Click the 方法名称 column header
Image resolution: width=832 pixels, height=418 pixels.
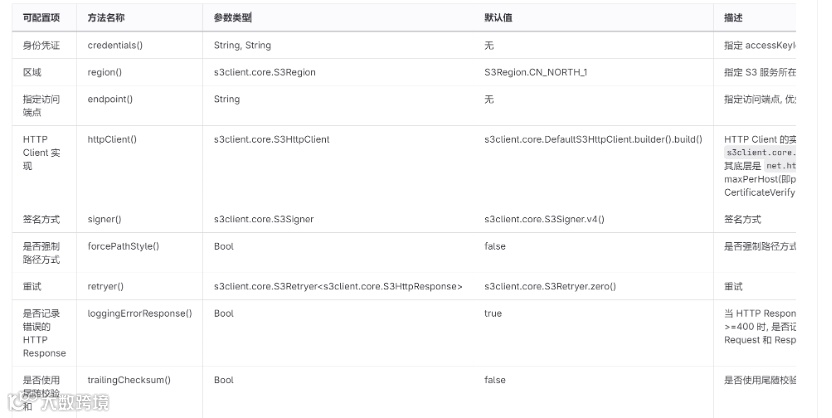(108, 18)
